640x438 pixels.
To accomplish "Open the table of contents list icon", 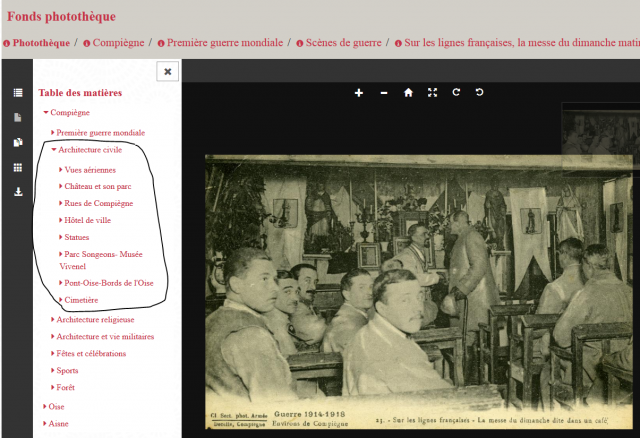I will pyautogui.click(x=18, y=93).
